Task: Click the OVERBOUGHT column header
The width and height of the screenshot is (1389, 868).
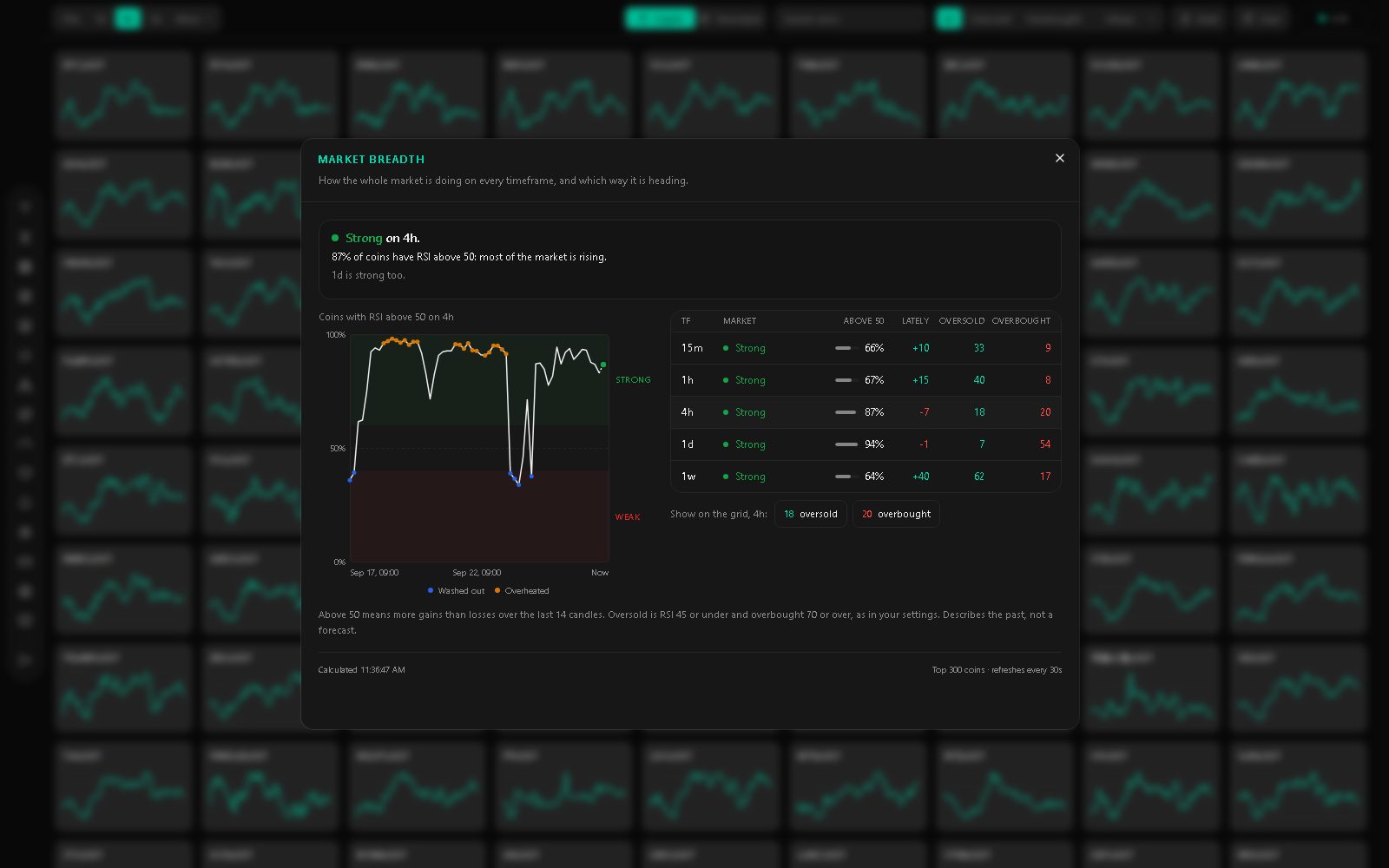Action: click(x=1021, y=321)
